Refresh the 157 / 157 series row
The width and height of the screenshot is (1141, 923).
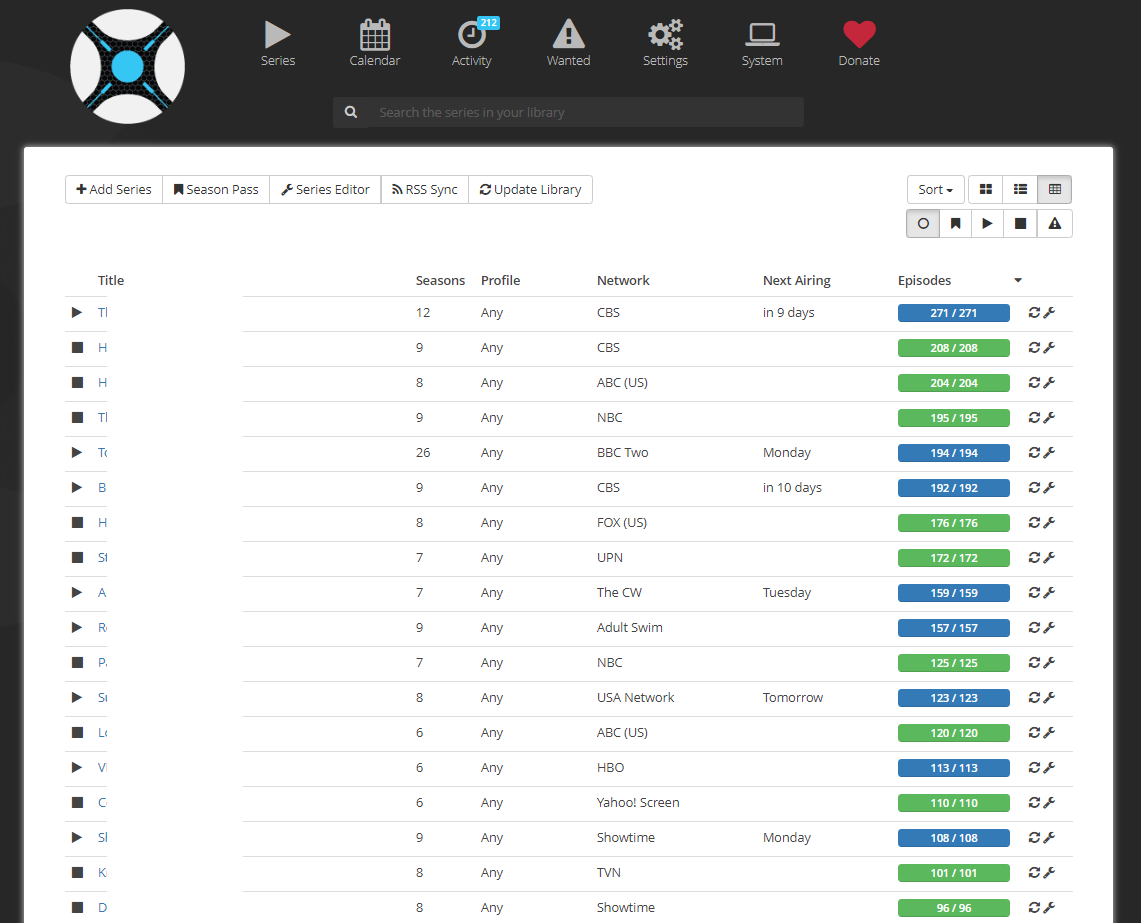(1034, 627)
